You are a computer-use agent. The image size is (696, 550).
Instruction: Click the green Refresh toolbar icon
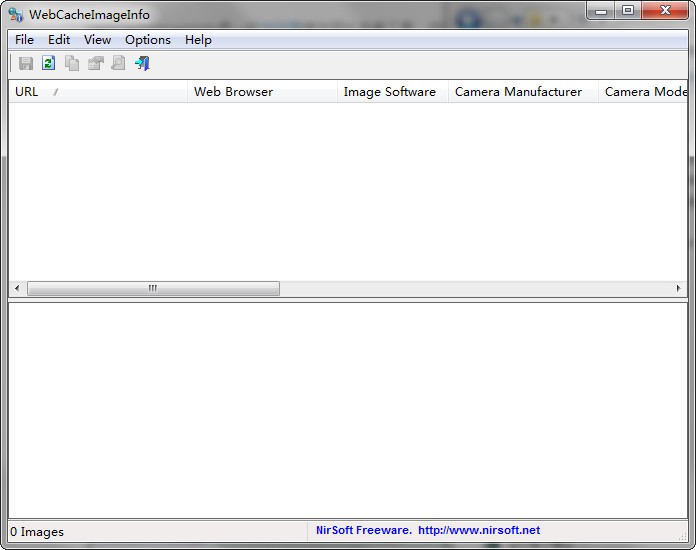(48, 63)
